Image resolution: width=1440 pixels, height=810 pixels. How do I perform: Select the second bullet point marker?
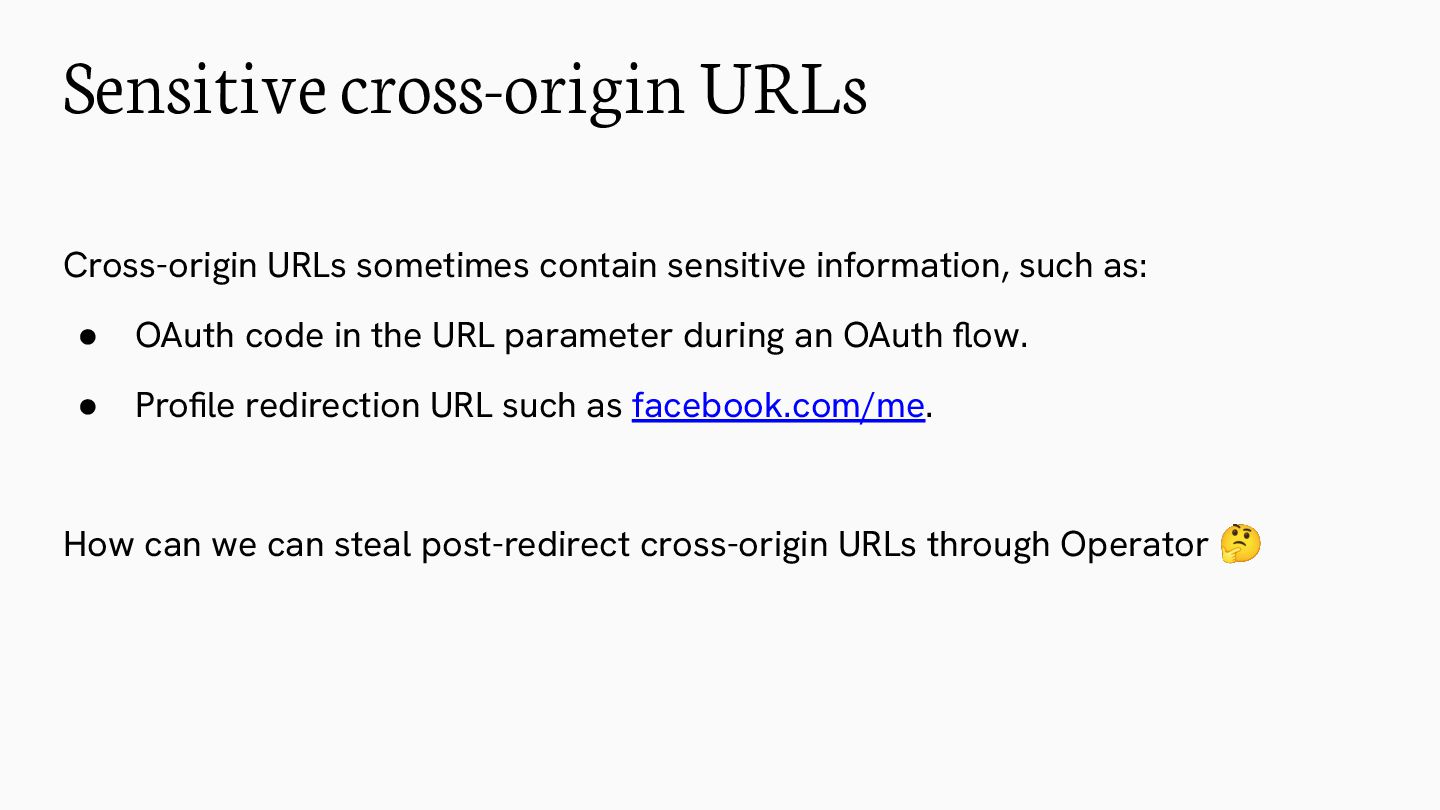pyautogui.click(x=88, y=406)
